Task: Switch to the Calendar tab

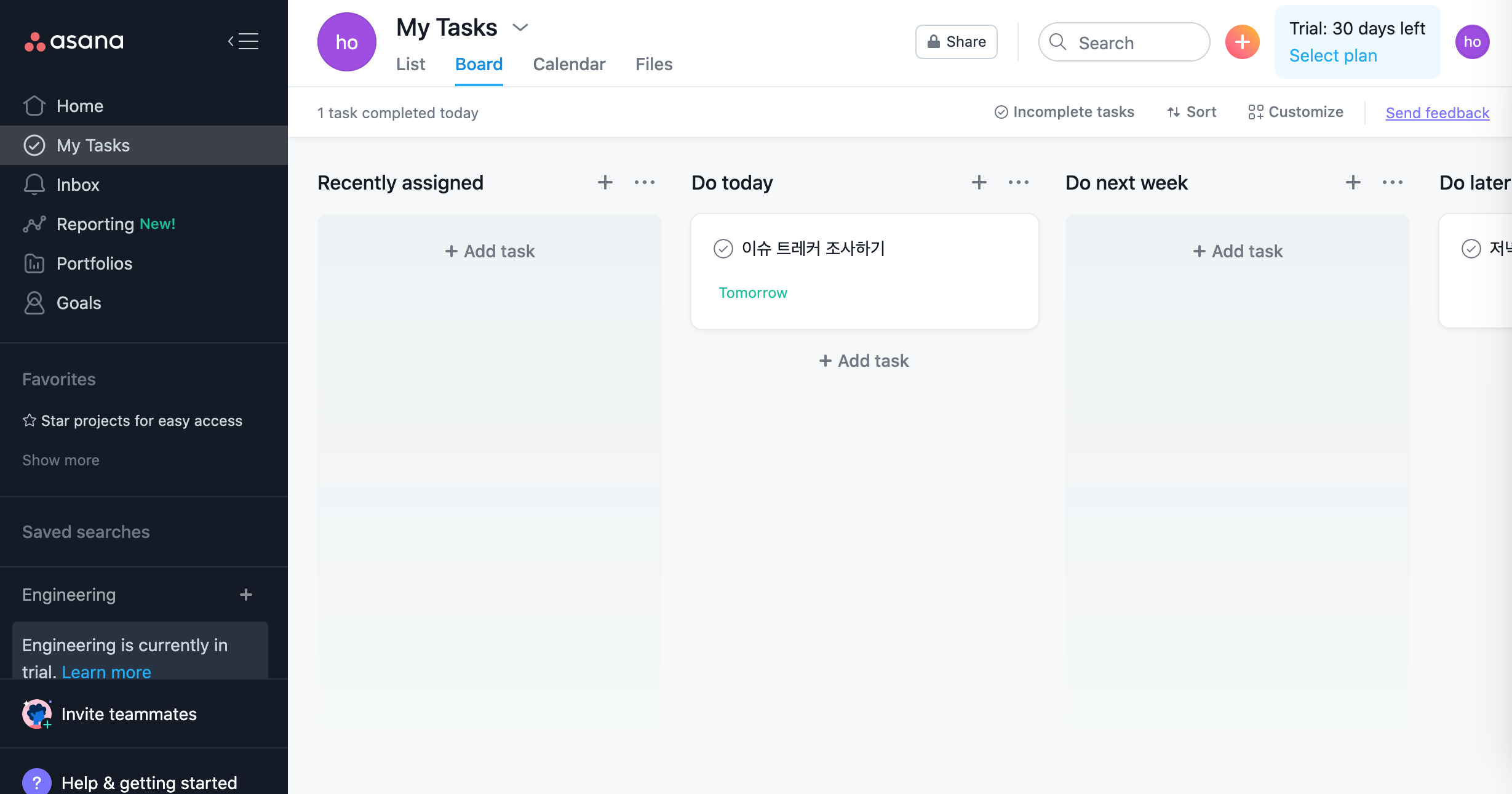Action: point(569,64)
